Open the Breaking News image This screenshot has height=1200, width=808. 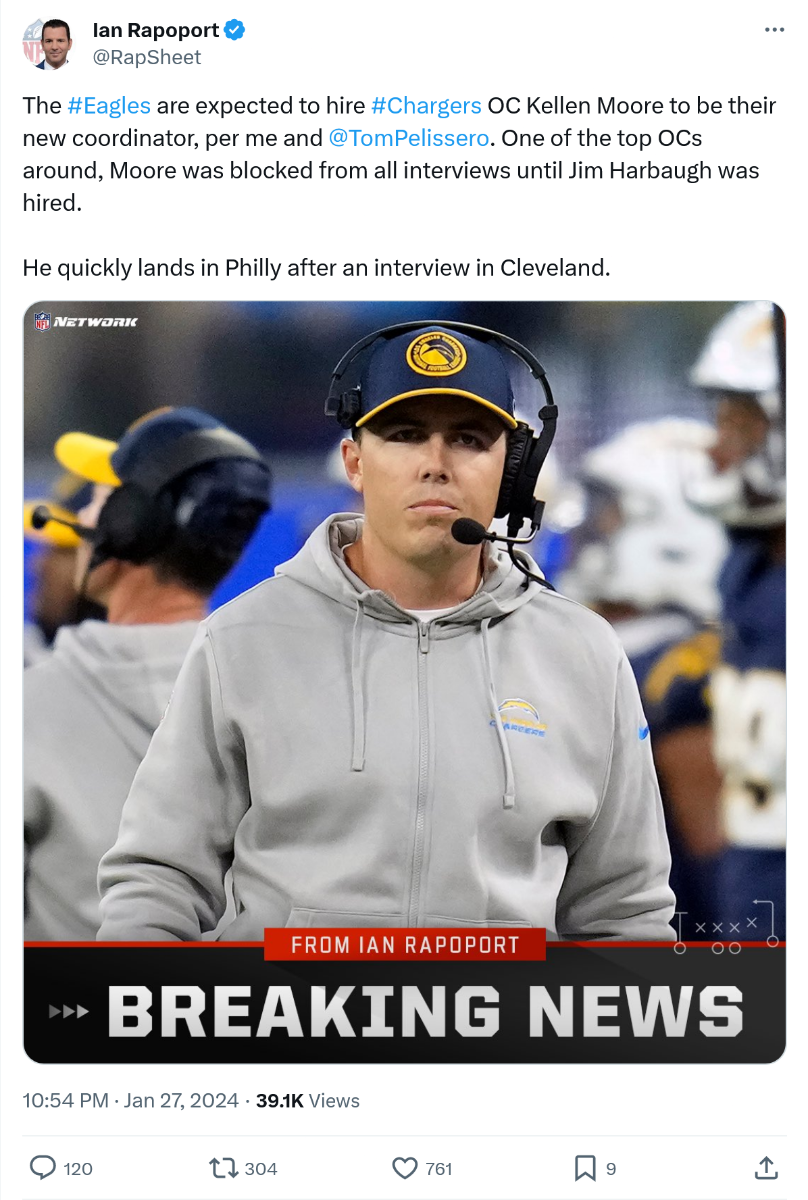[404, 682]
